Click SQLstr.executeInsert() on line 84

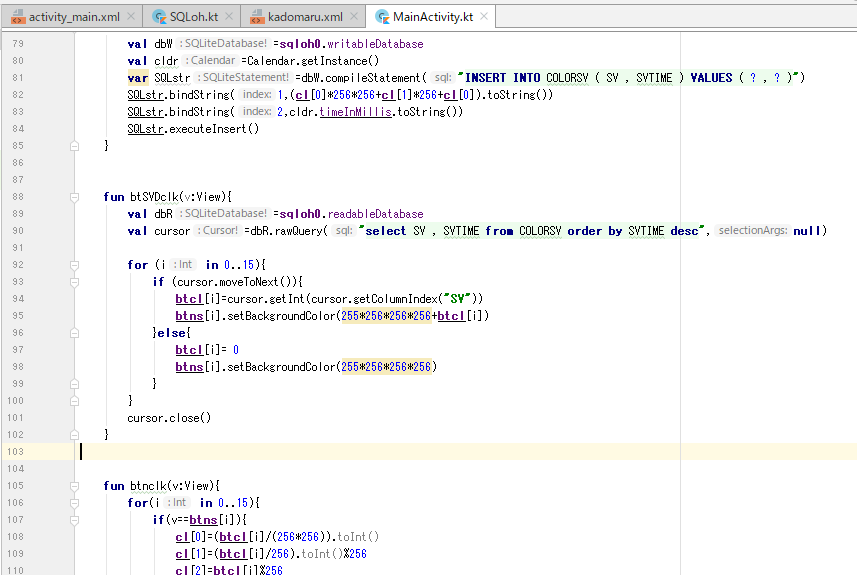tap(193, 128)
